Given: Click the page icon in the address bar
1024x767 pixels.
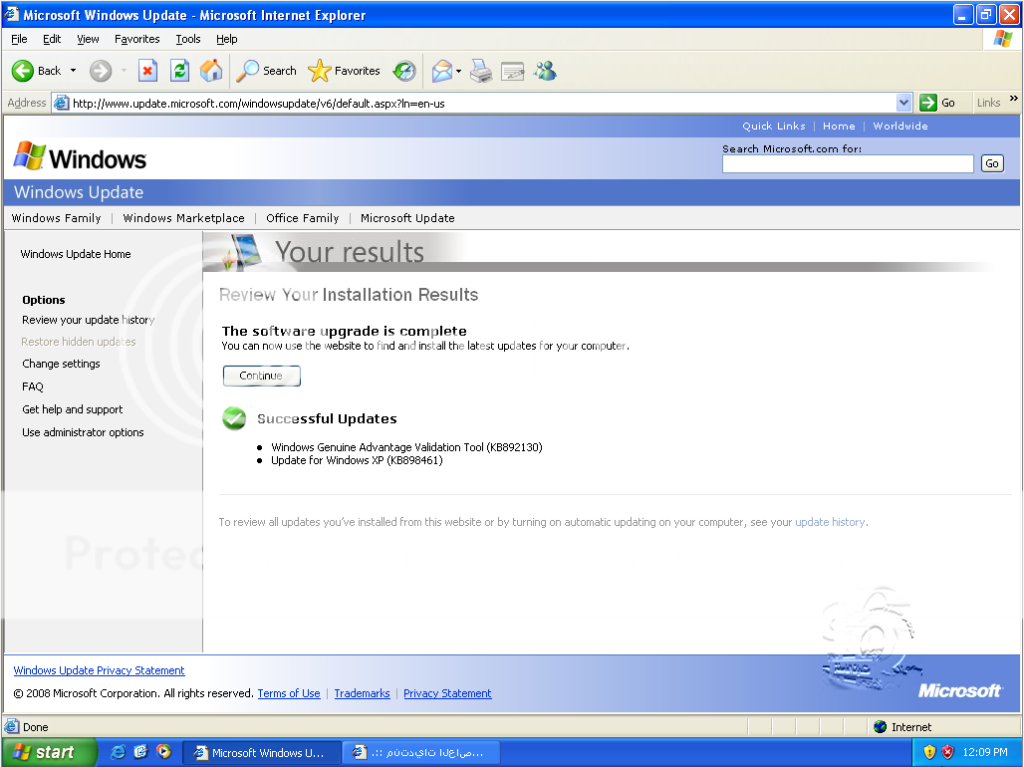Looking at the screenshot, I should (x=61, y=103).
